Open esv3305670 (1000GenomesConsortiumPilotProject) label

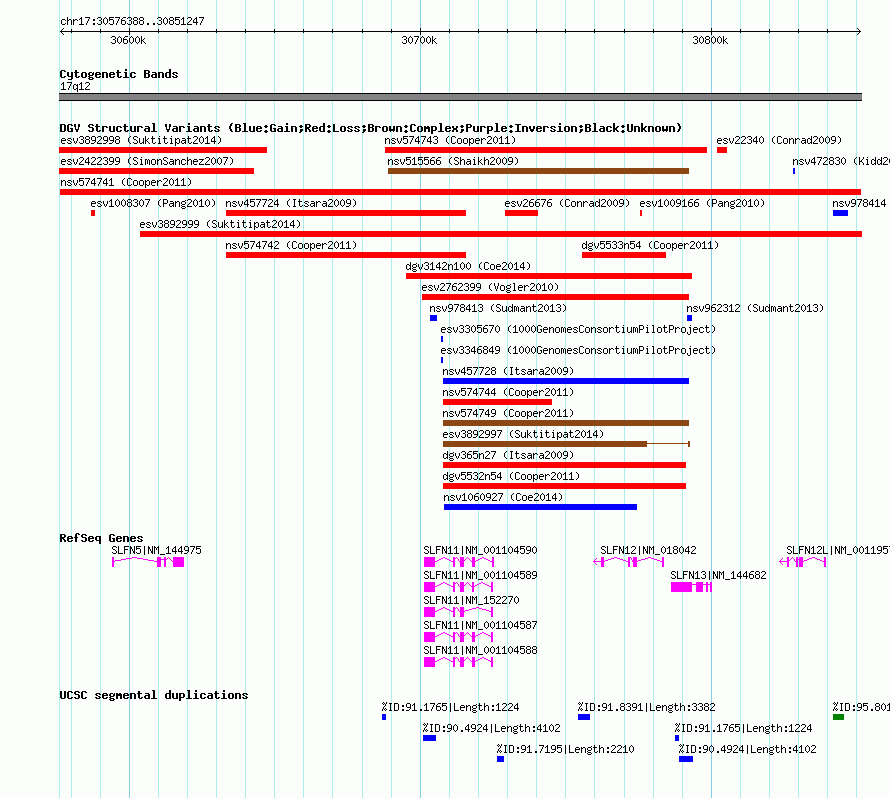(x=578, y=329)
